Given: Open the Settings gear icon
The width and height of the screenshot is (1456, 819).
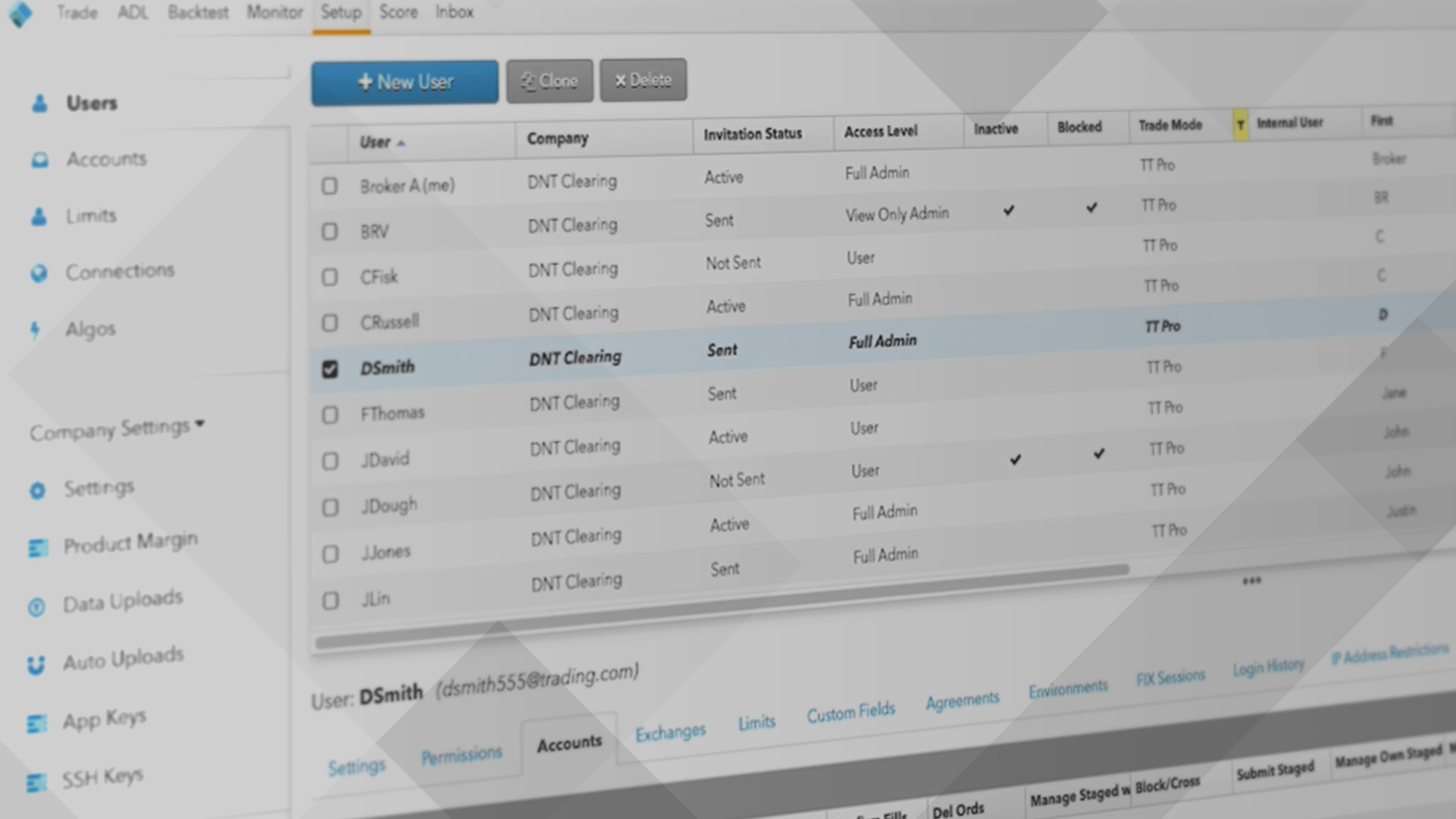Looking at the screenshot, I should coord(37,491).
